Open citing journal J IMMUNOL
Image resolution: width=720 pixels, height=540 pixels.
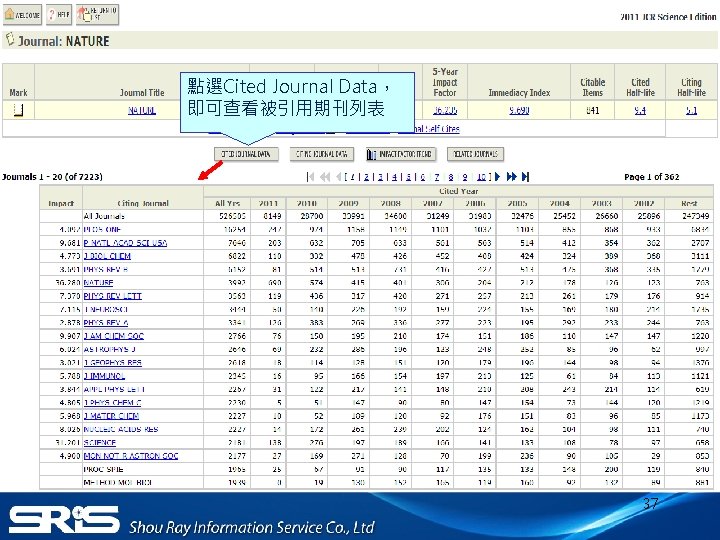click(x=104, y=376)
